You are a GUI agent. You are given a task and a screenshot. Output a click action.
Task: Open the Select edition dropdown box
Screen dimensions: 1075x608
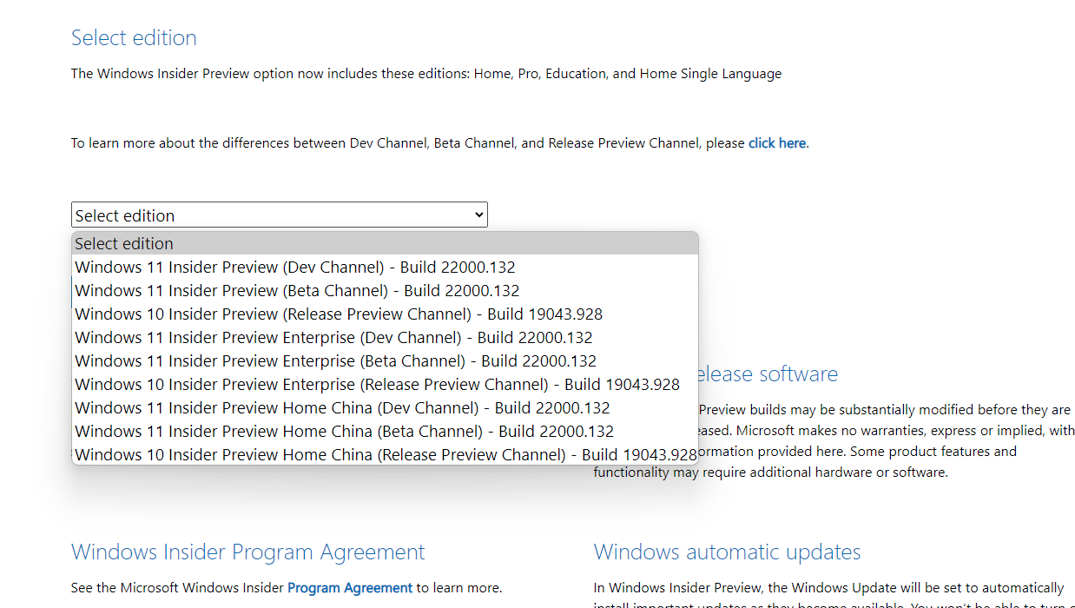[x=279, y=215]
